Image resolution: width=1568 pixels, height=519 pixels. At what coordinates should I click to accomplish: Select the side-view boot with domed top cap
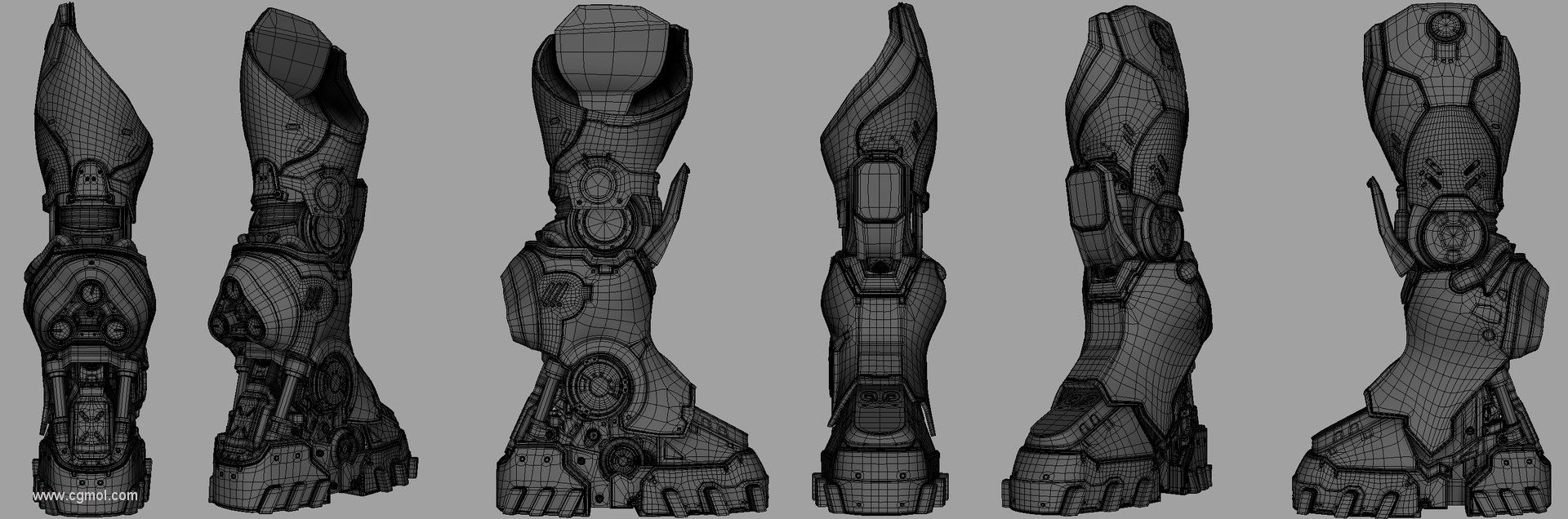[632, 259]
